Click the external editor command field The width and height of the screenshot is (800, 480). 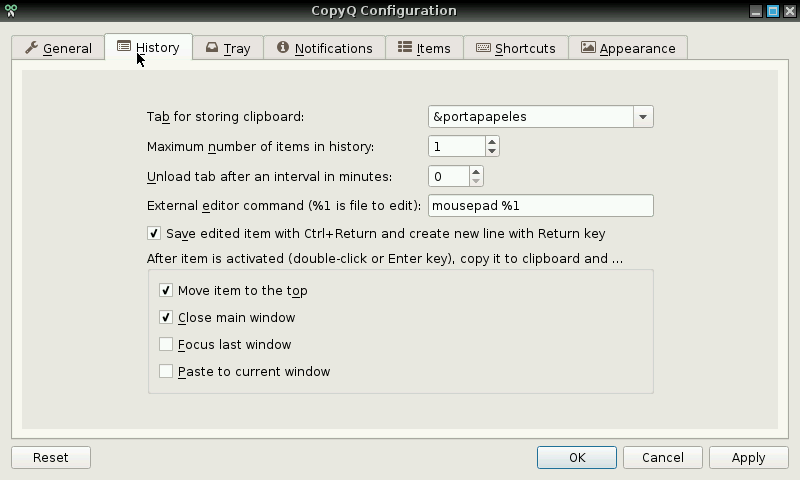coord(541,206)
